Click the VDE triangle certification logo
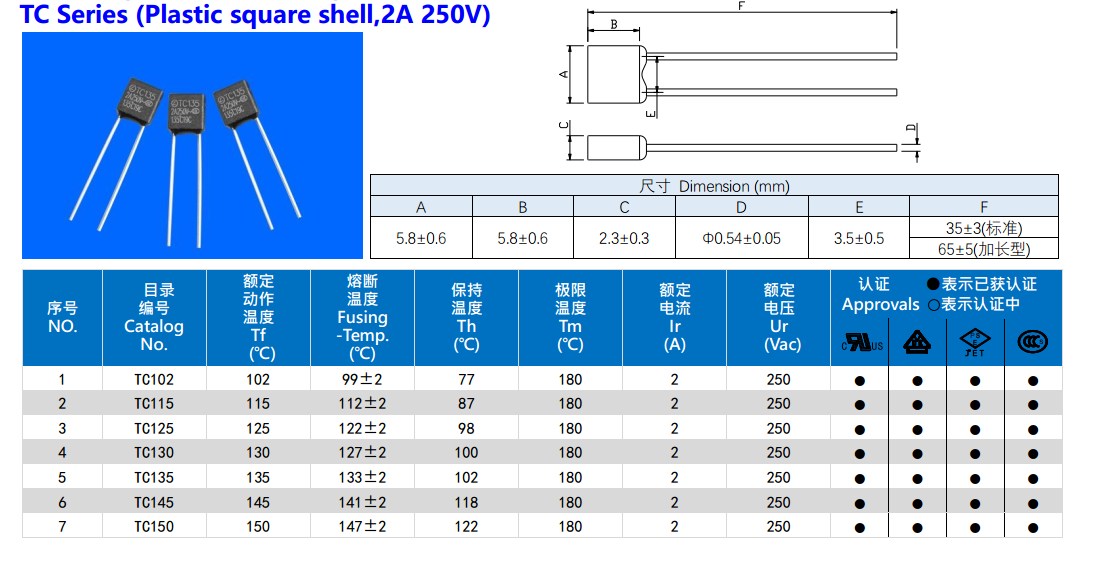Image resolution: width=1111 pixels, height=565 pixels. 917,344
